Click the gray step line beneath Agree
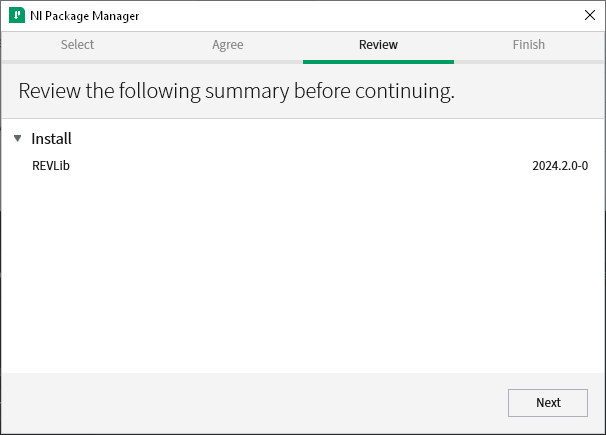 click(227, 62)
